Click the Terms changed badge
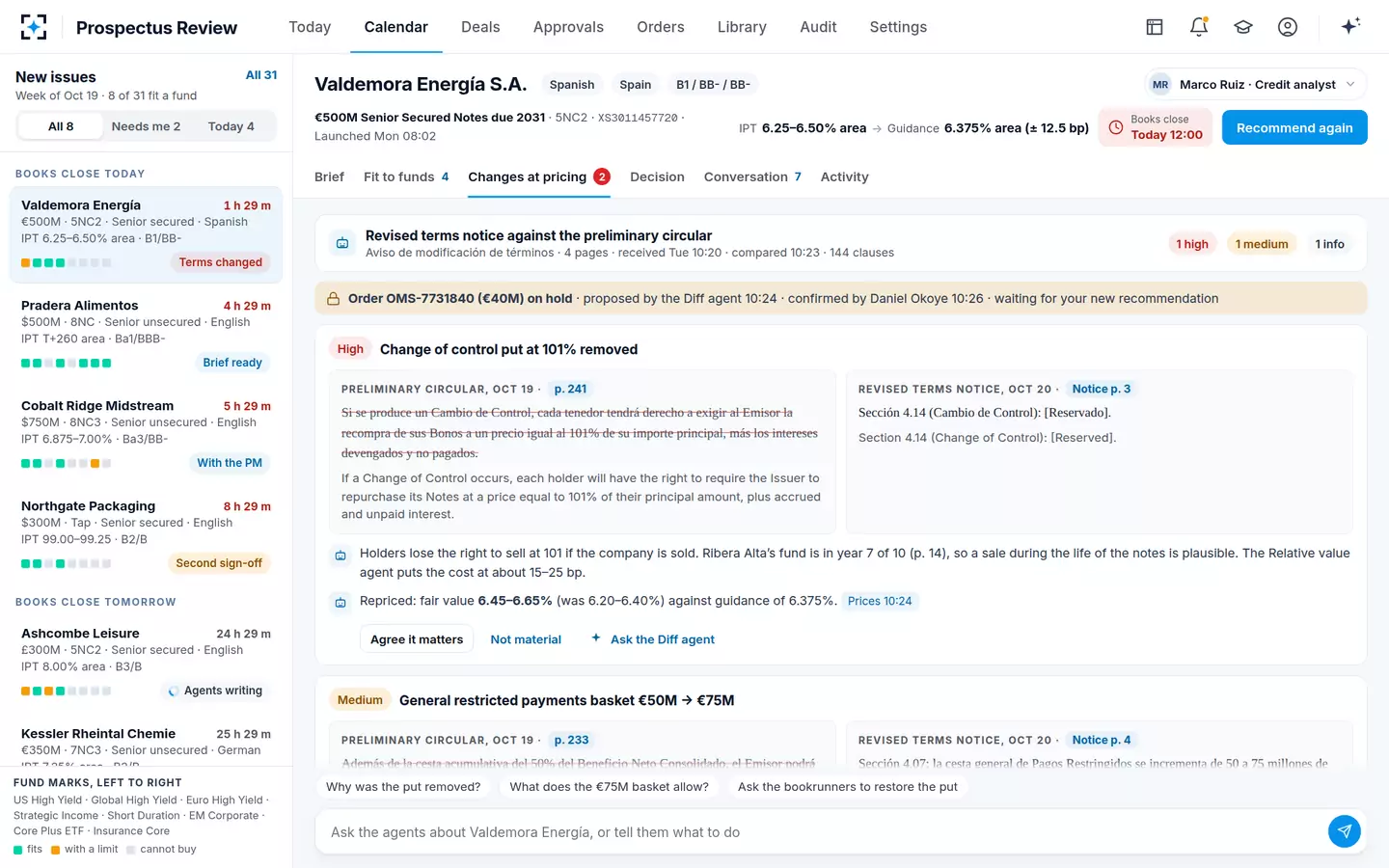Image resolution: width=1389 pixels, height=868 pixels. [x=220, y=262]
